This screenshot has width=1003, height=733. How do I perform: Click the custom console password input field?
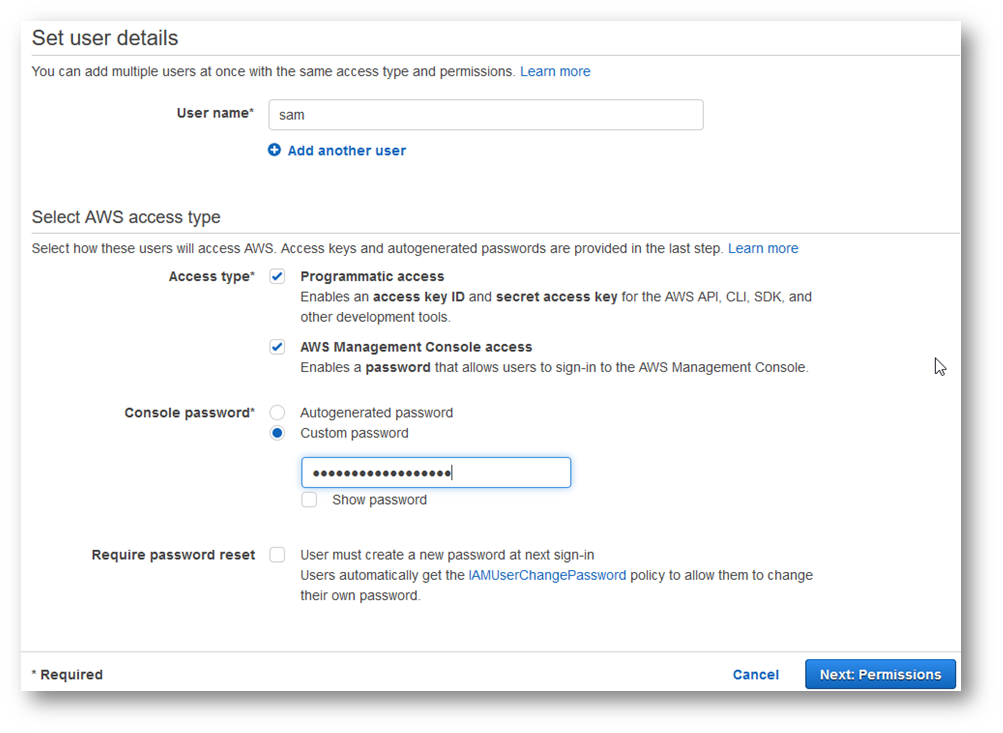(436, 473)
